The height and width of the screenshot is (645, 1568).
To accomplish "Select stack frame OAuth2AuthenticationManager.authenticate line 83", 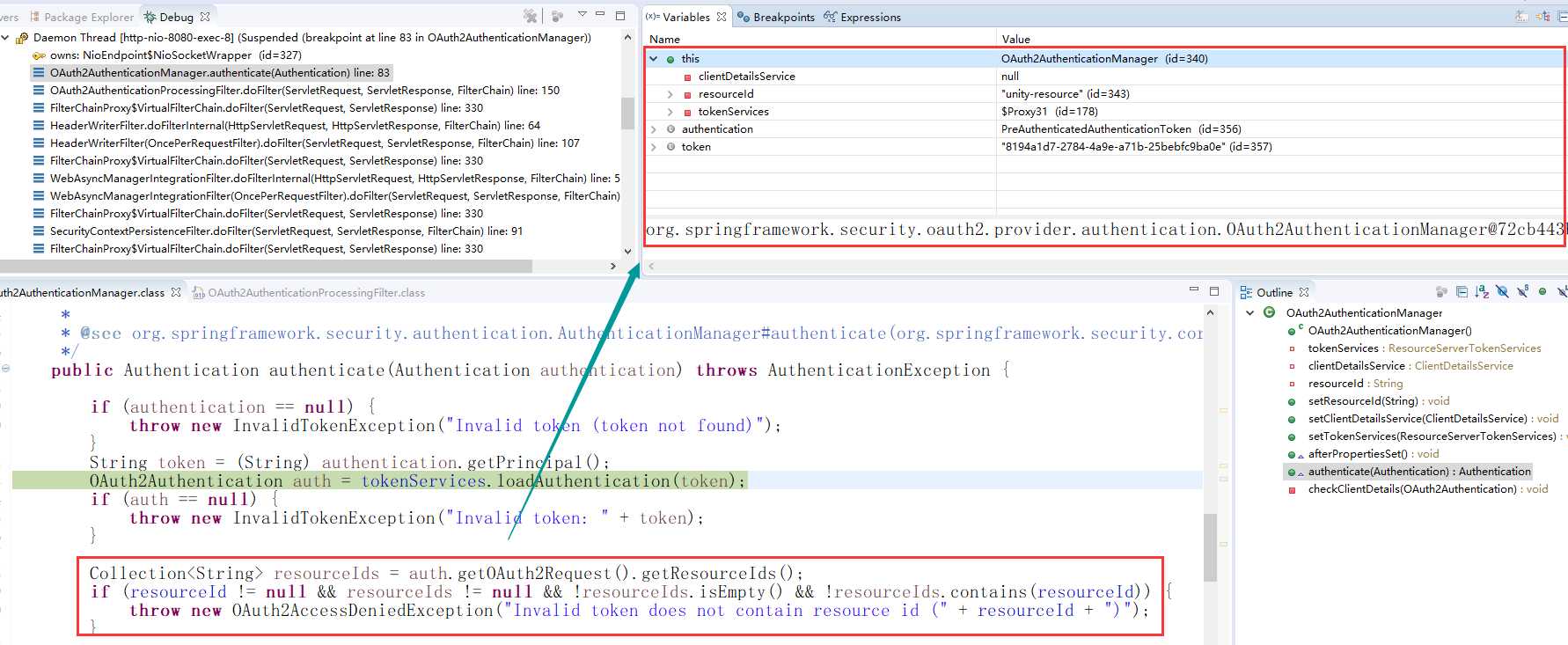I will click(211, 73).
